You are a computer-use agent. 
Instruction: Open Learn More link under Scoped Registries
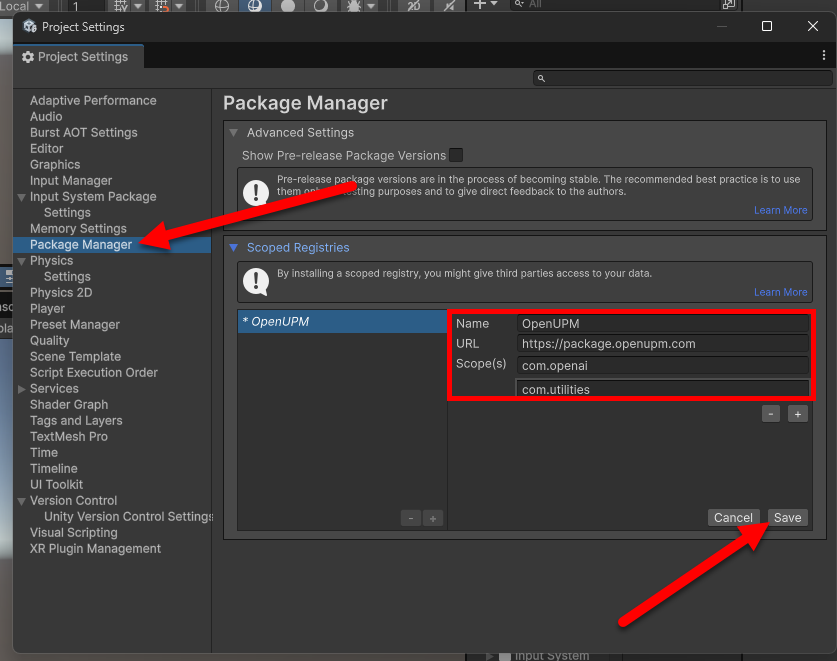tap(780, 293)
